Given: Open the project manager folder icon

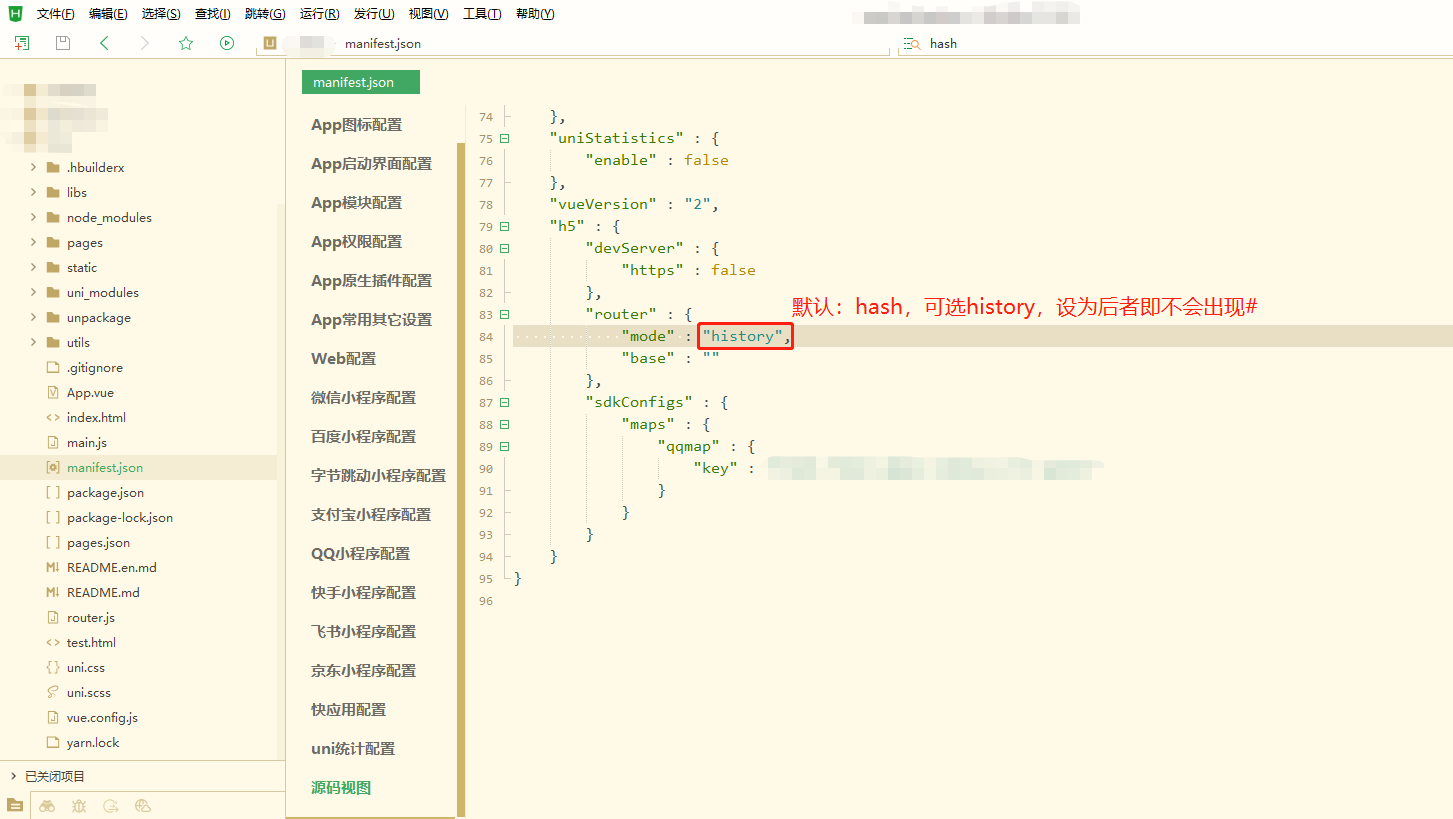Looking at the screenshot, I should [x=15, y=805].
